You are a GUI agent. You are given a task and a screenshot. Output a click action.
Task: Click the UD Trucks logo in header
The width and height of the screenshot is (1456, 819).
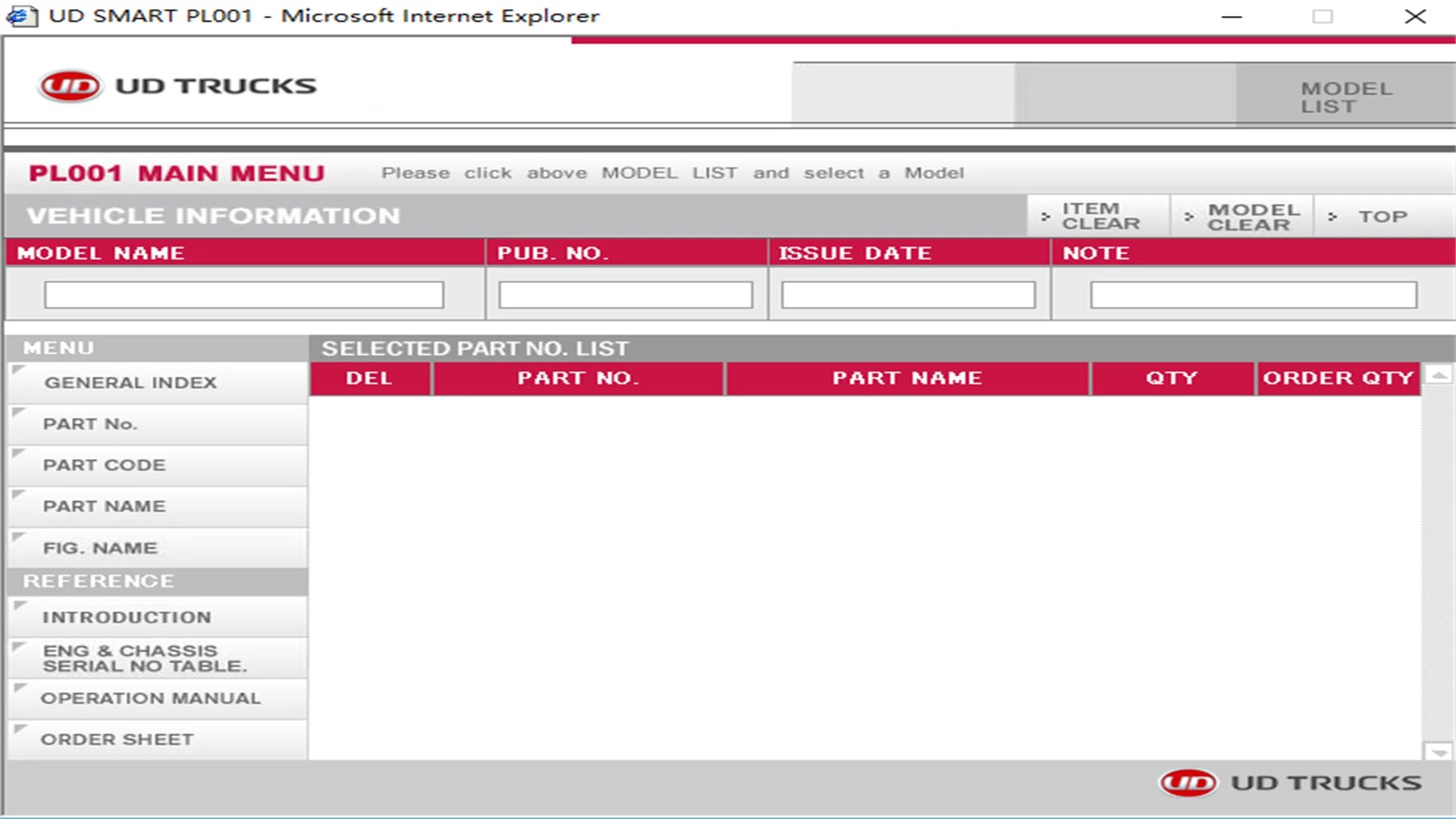coord(177,86)
